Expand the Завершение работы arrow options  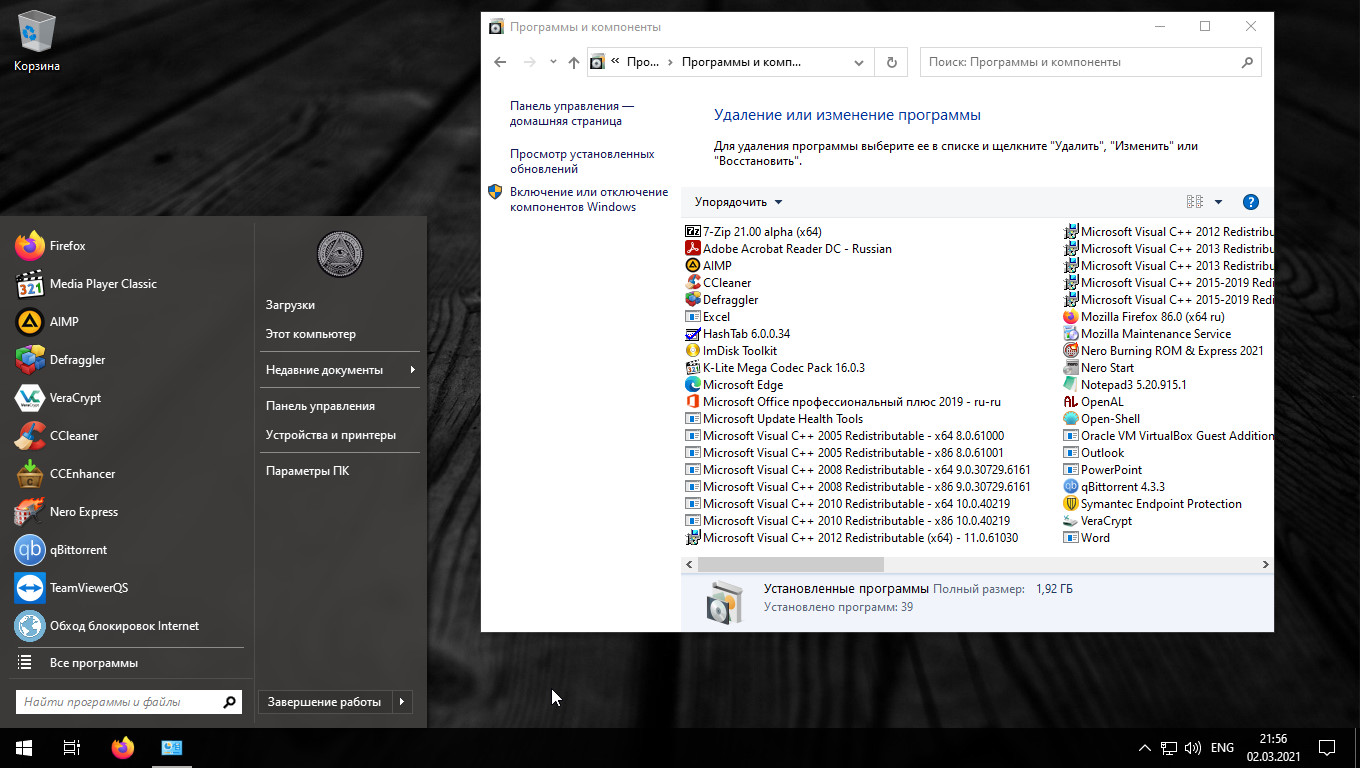point(401,702)
